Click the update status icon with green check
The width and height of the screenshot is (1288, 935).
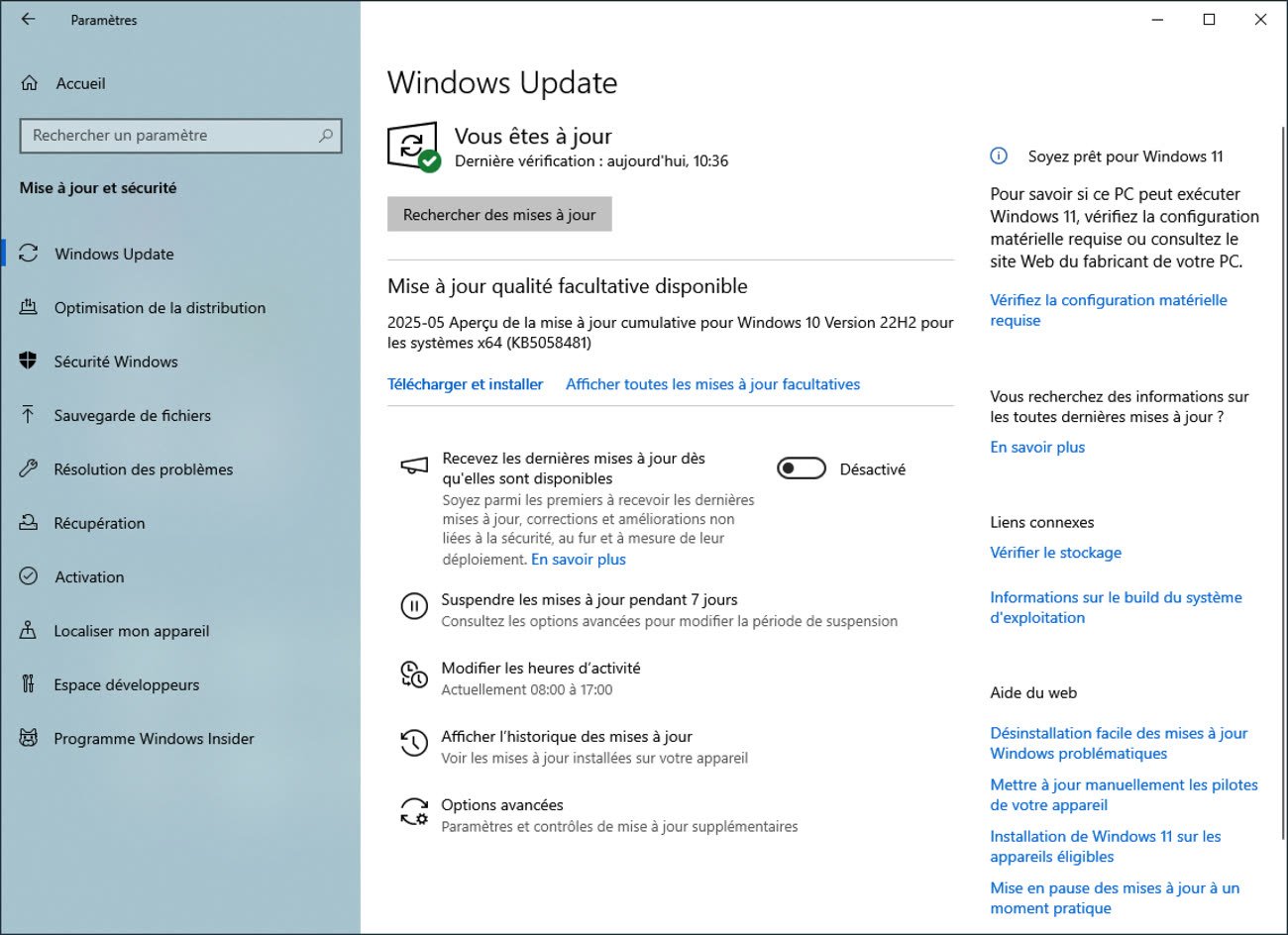[x=413, y=148]
